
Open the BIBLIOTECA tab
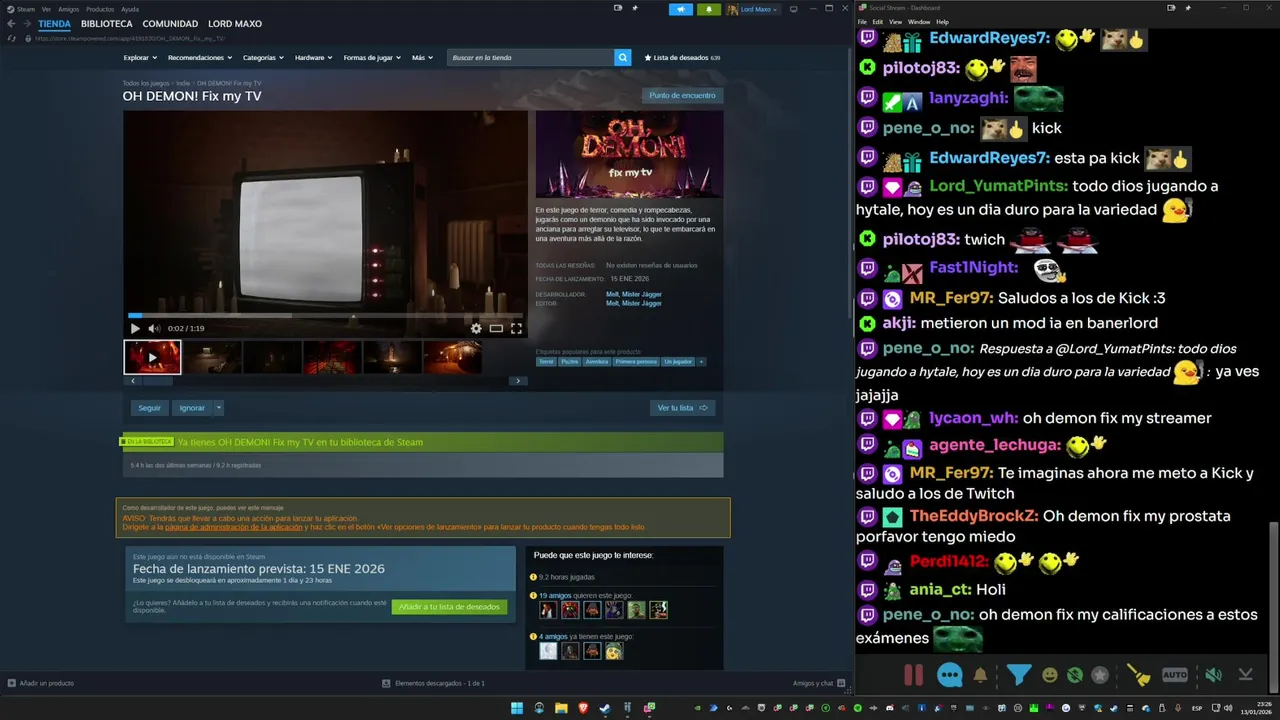click(x=106, y=23)
